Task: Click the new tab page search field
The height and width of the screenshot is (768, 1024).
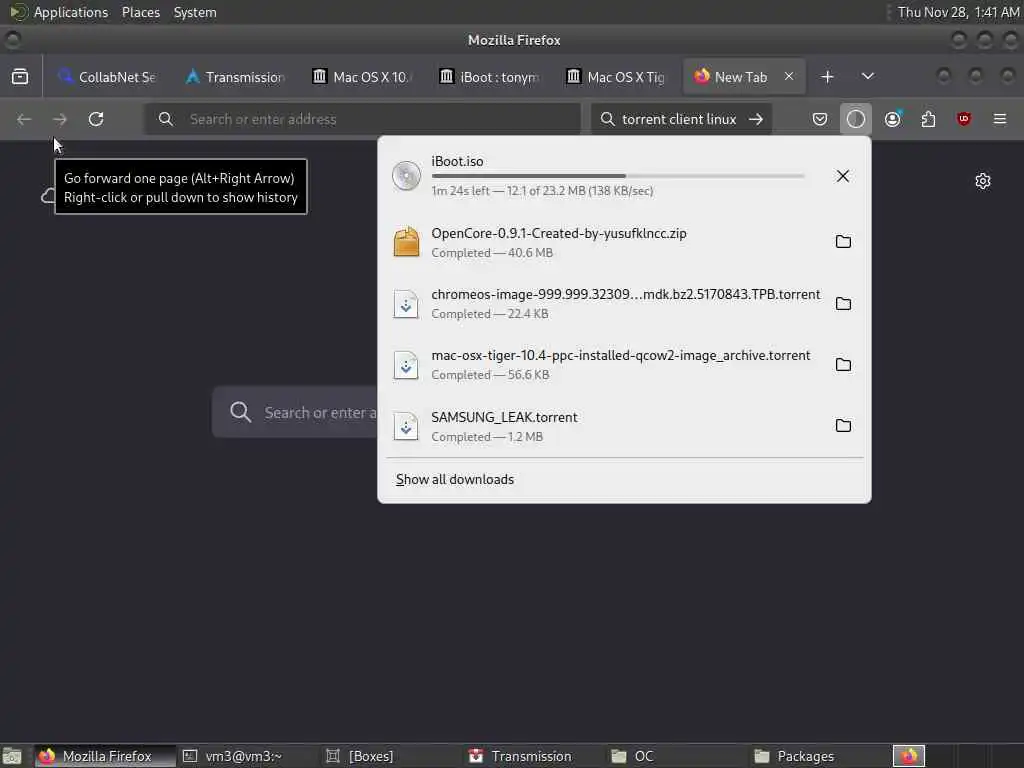Action: [295, 412]
